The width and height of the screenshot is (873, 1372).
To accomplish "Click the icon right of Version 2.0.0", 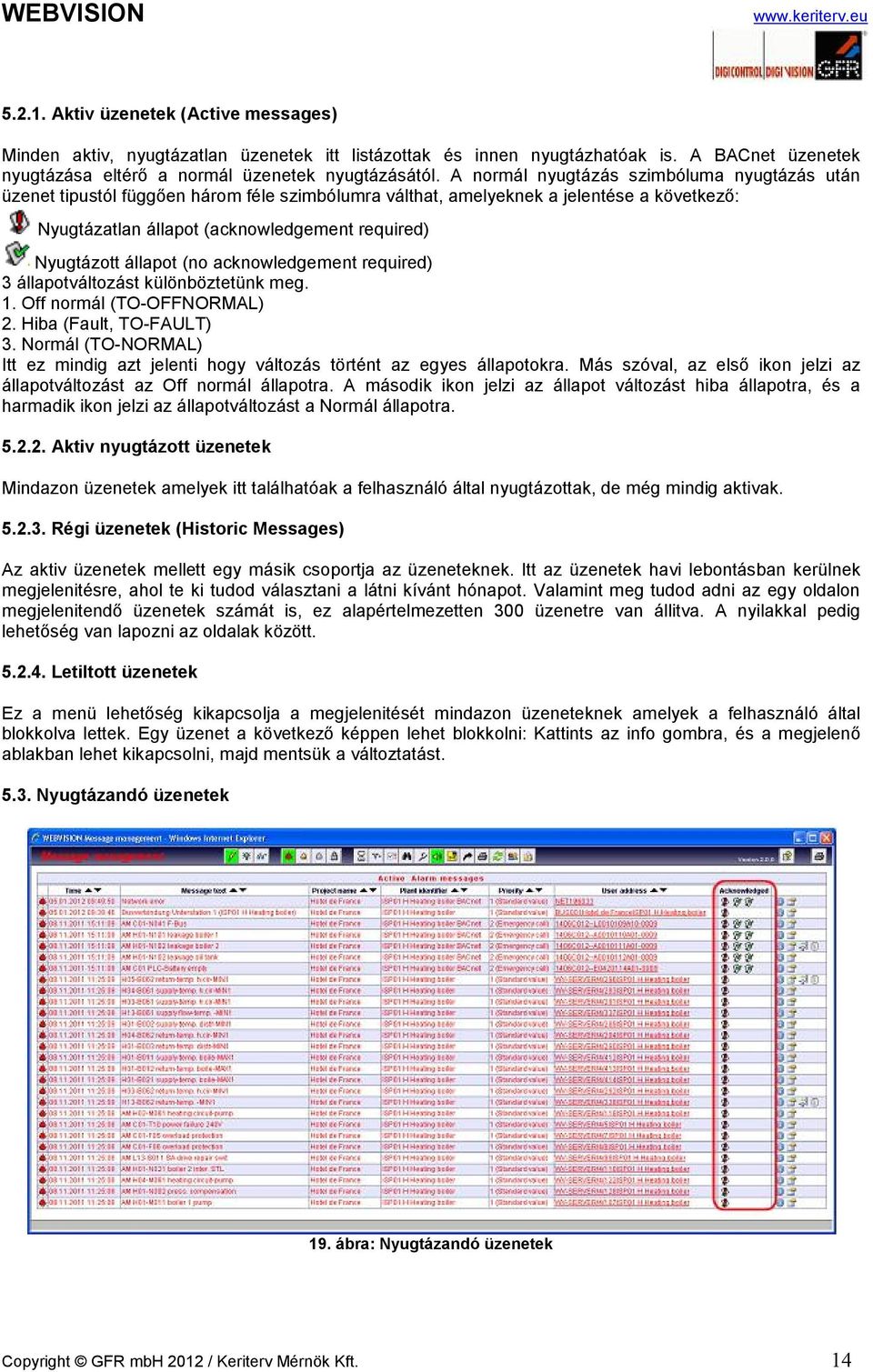I will pos(788,856).
